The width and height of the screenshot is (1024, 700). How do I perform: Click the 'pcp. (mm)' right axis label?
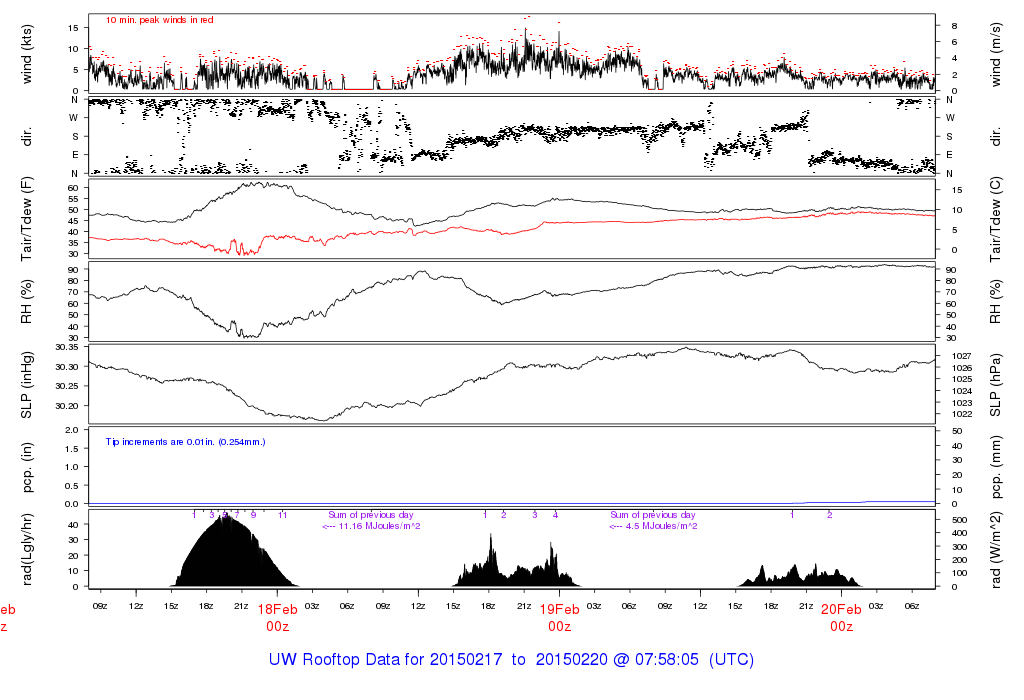996,467
